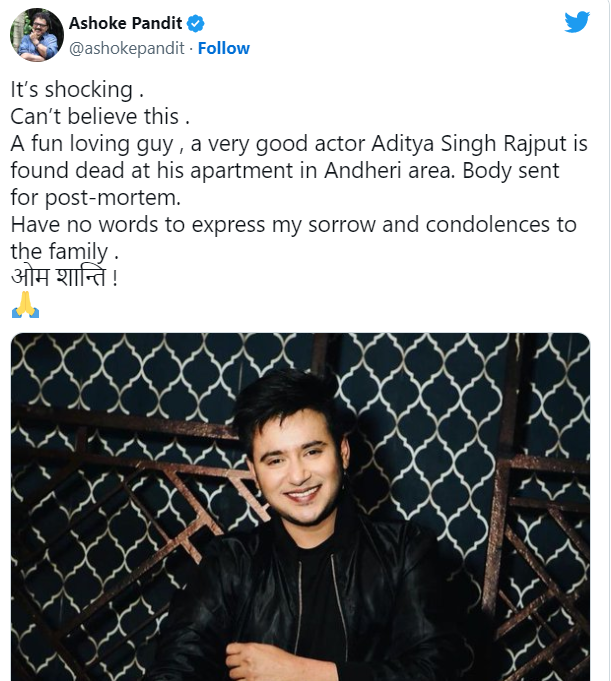This screenshot has height=681, width=611.
Task: Click the "It's shocking ." line
Action: tap(71, 89)
